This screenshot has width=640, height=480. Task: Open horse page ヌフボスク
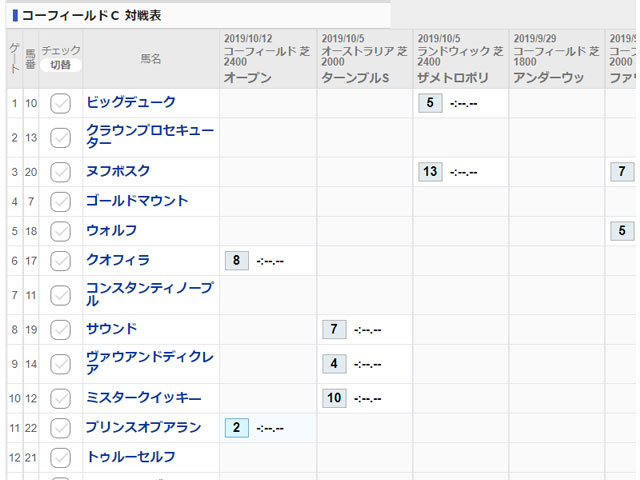pyautogui.click(x=118, y=171)
